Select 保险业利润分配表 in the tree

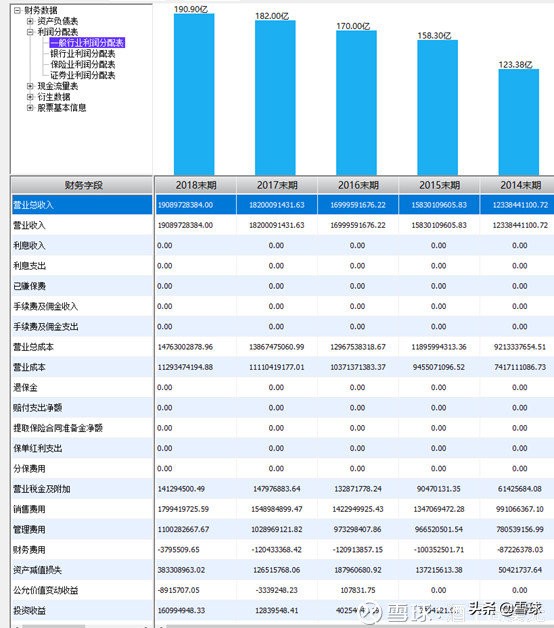click(83, 64)
